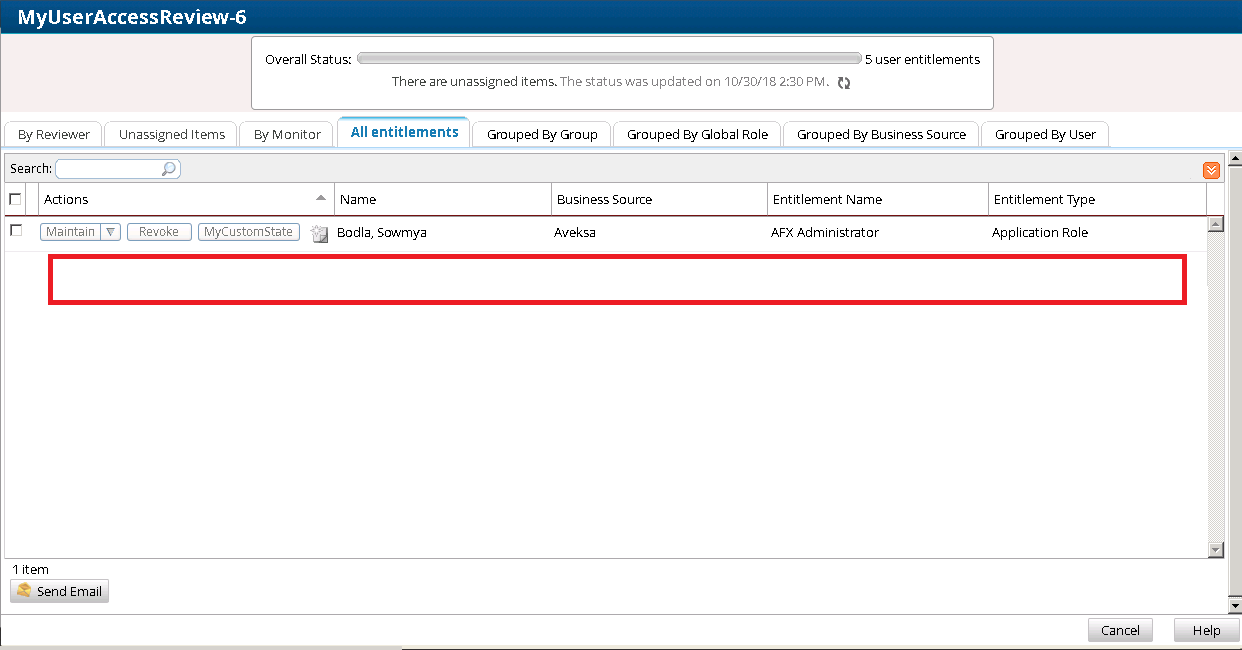
Task: Click the magnifier icon in Search box
Action: pyautogui.click(x=169, y=169)
